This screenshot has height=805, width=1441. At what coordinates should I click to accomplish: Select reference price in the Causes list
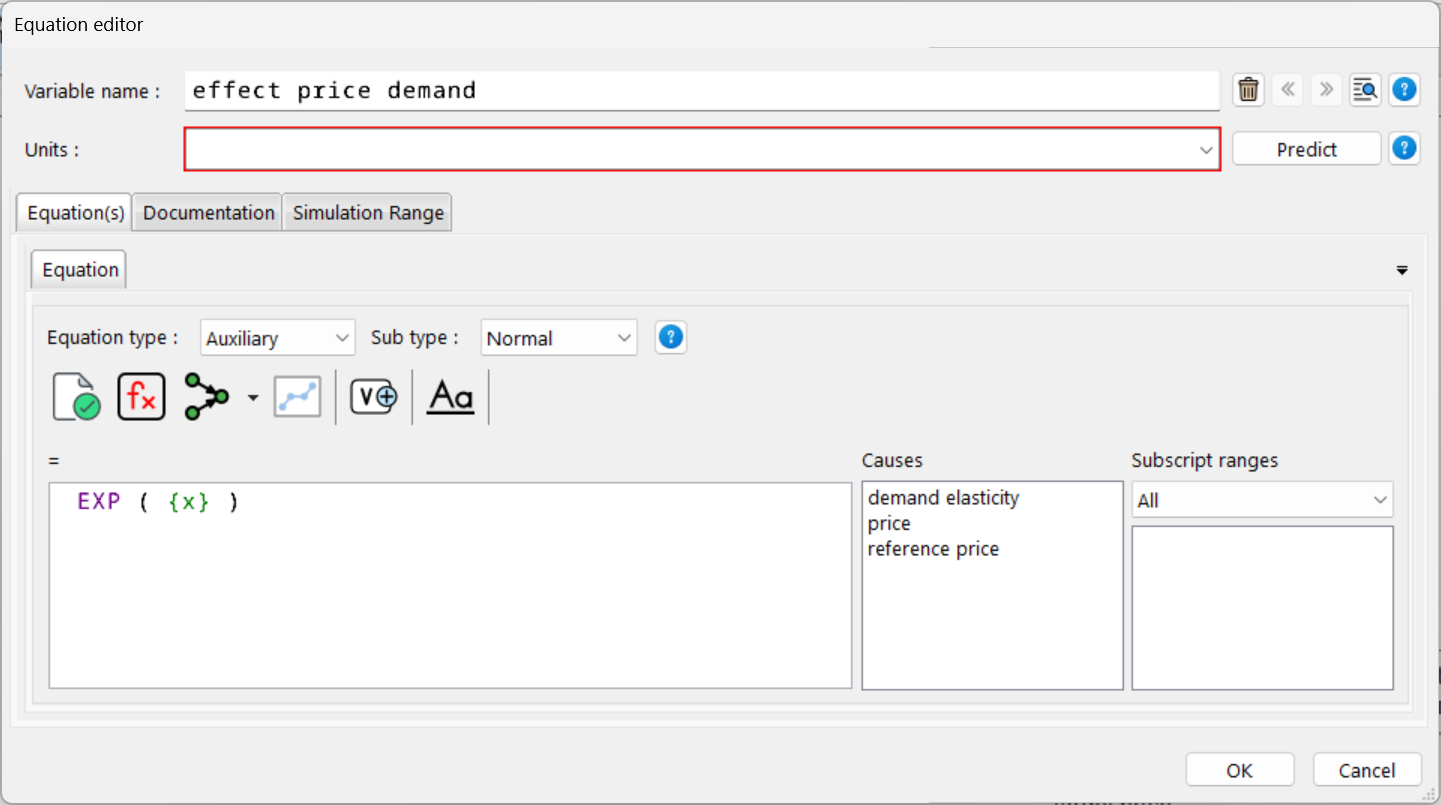(x=932, y=548)
